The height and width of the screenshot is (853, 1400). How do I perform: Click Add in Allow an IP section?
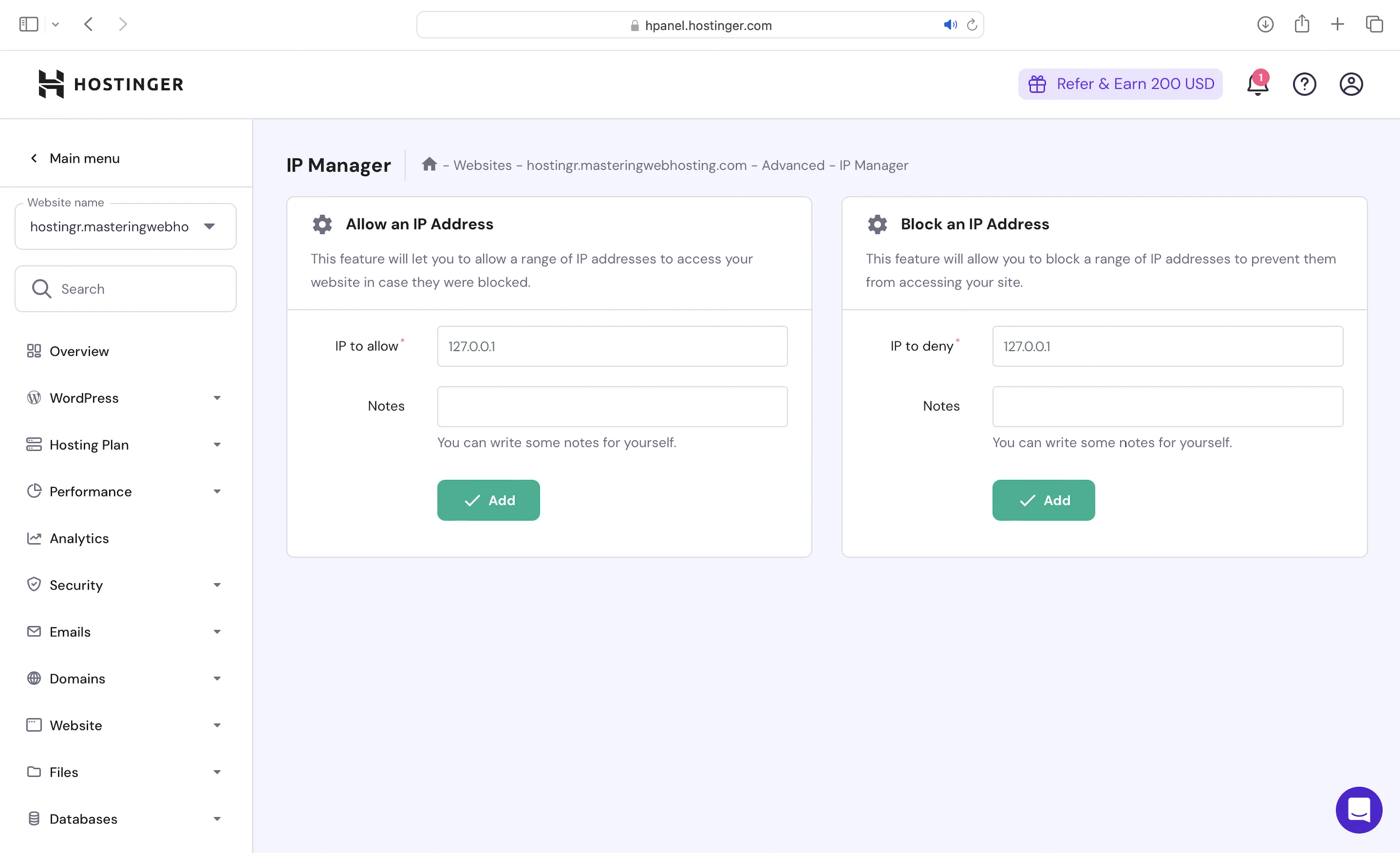(488, 500)
